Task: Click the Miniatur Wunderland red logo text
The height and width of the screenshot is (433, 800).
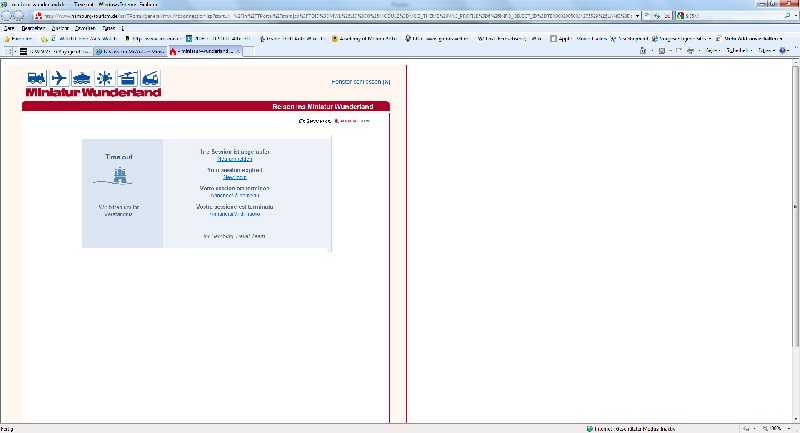Action: coord(93,92)
